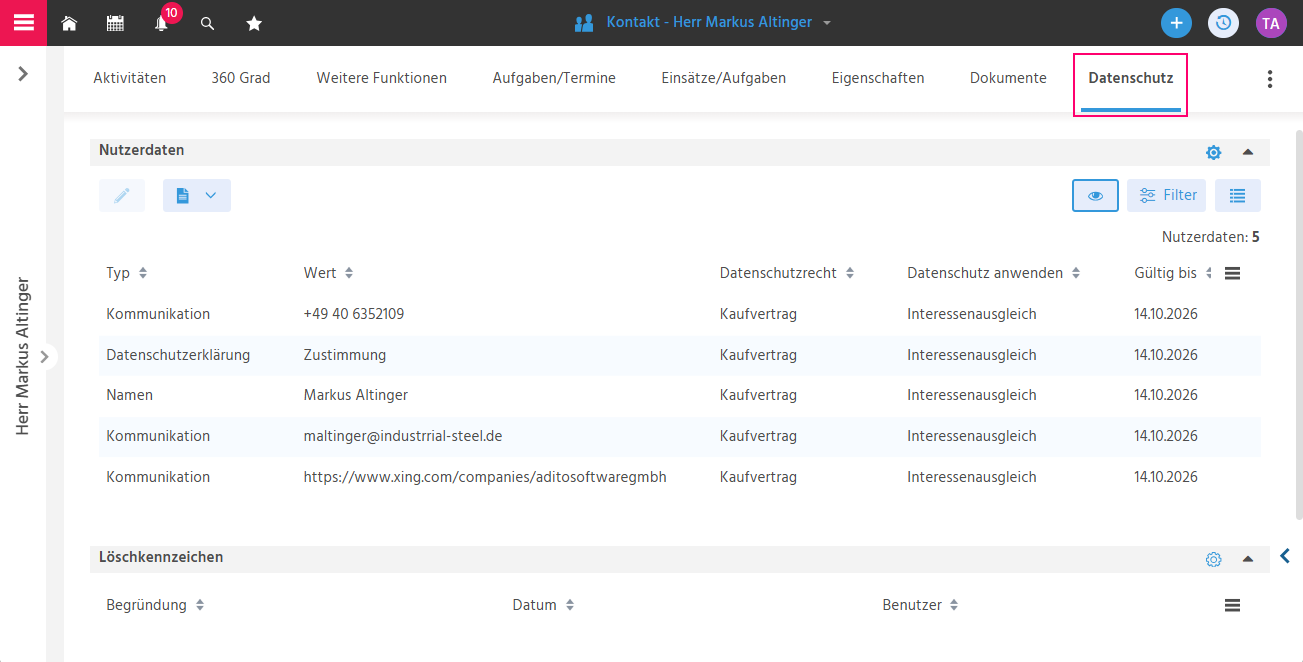Open the three-dot tab overflow menu
This screenshot has height=662, width=1303.
tap(1270, 79)
